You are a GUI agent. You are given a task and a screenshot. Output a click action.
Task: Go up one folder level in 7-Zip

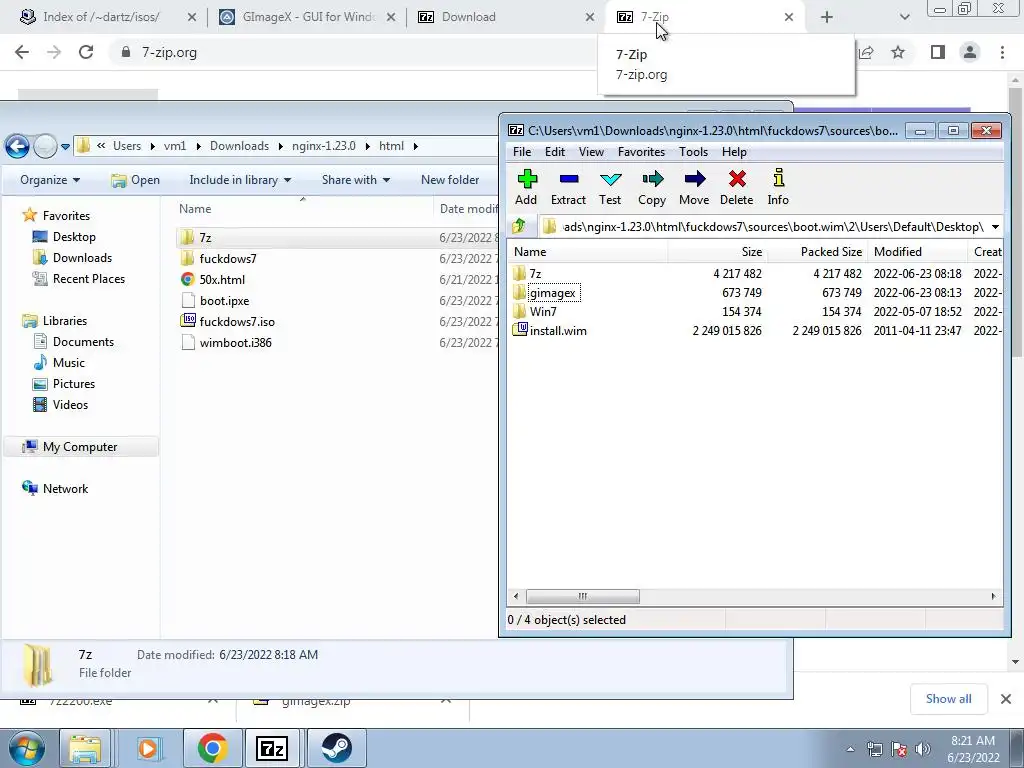(x=519, y=227)
